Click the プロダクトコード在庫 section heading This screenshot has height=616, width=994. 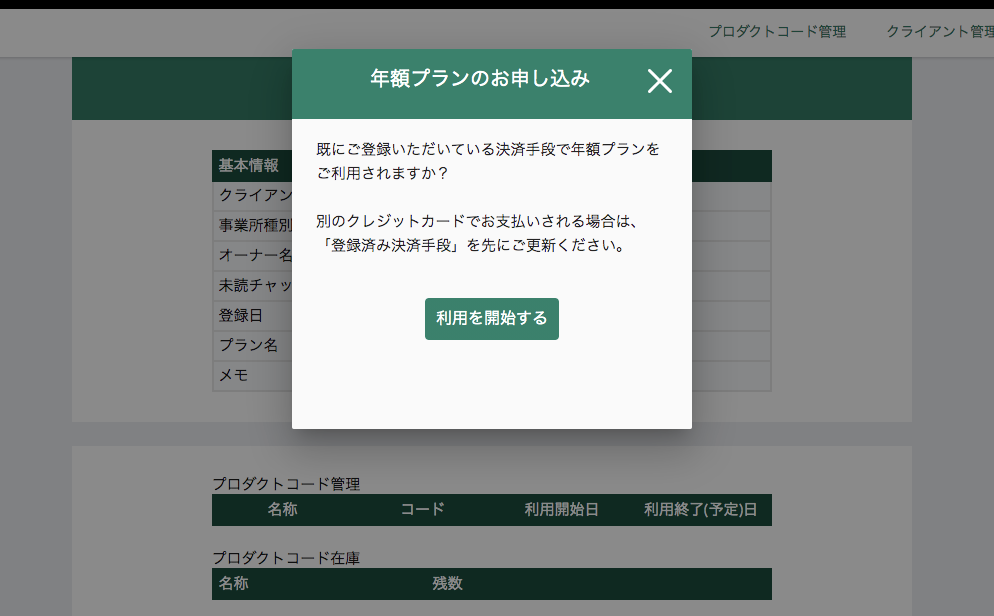(286, 558)
